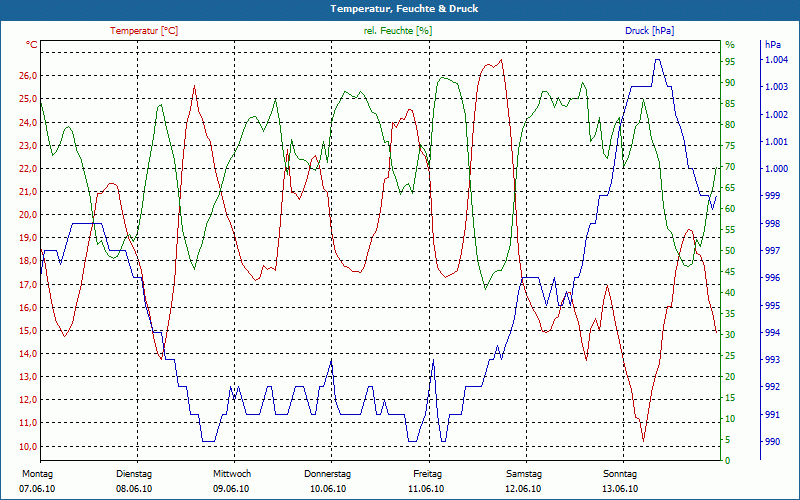The image size is (800, 500).
Task: Click the '21,0' temperature axis value
Action: tap(28, 191)
